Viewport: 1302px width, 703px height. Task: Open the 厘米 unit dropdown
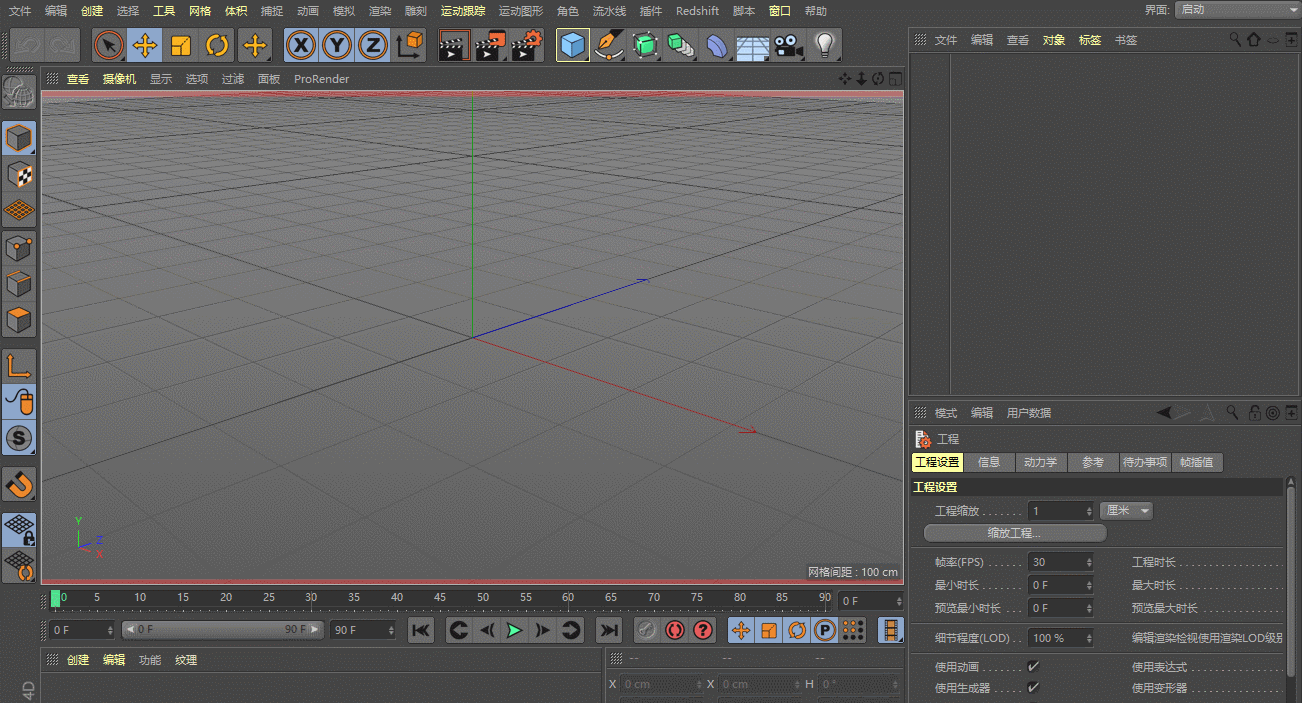[1126, 511]
